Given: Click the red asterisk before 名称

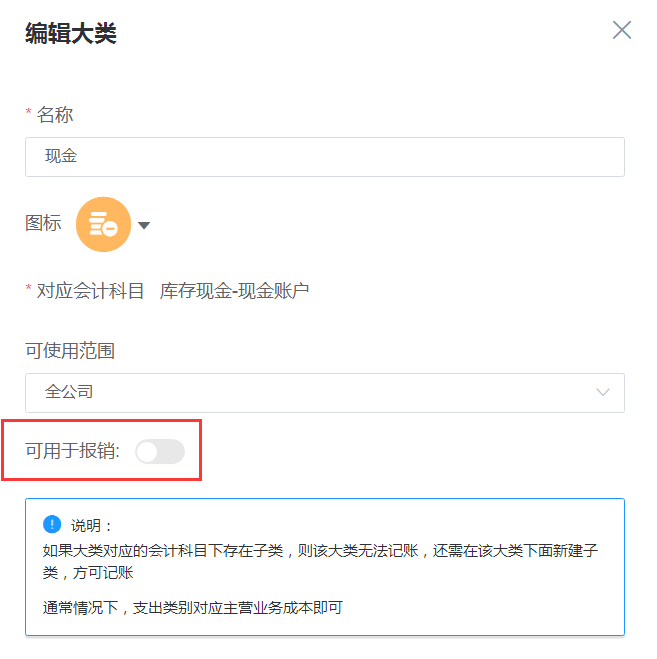Looking at the screenshot, I should pos(29,112).
